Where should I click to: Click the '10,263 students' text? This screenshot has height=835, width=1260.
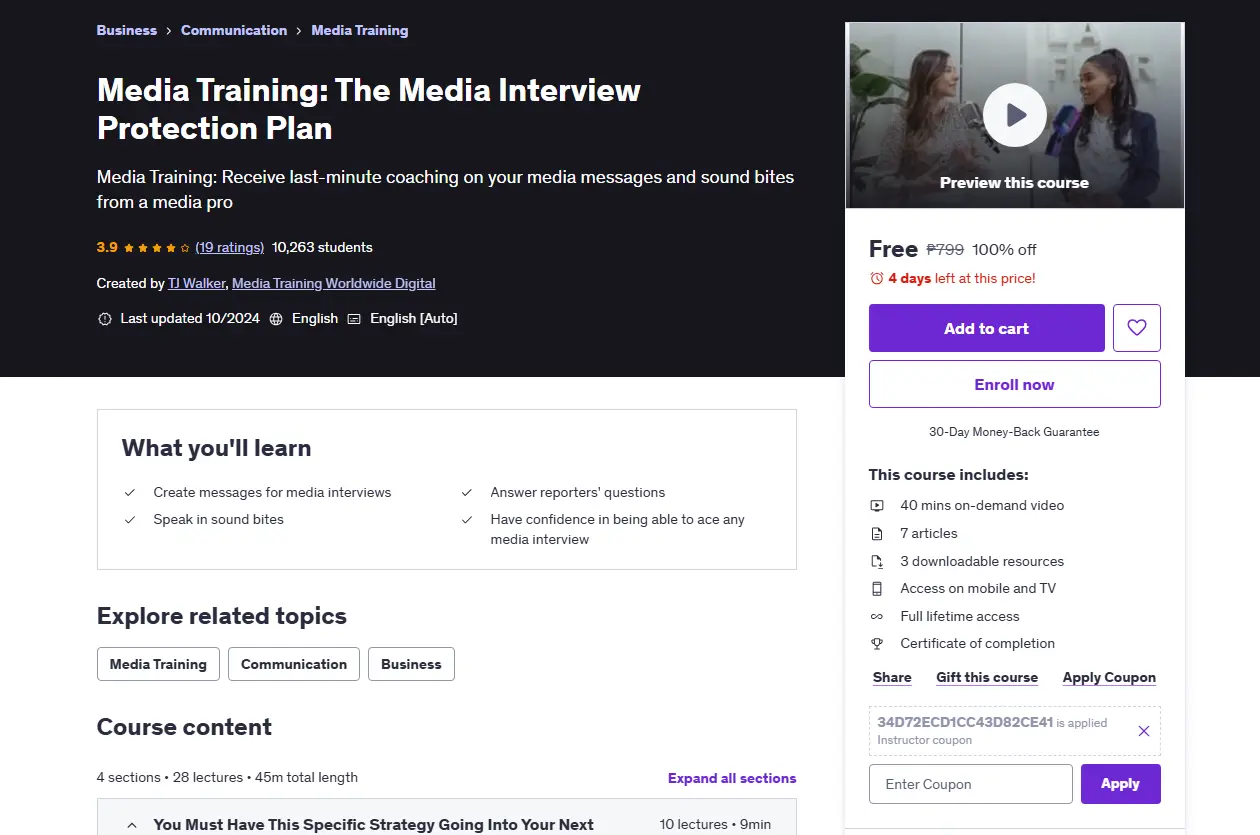pos(322,247)
